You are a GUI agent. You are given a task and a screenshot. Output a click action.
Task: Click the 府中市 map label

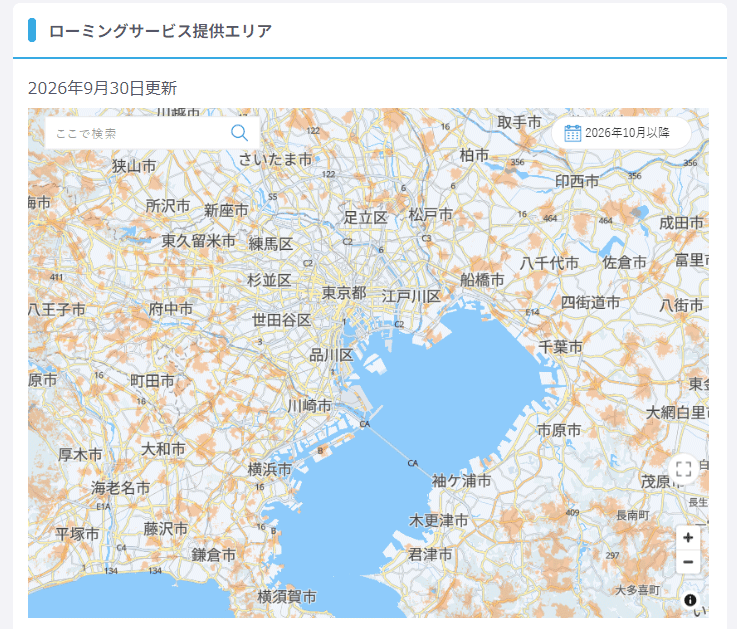[171, 309]
